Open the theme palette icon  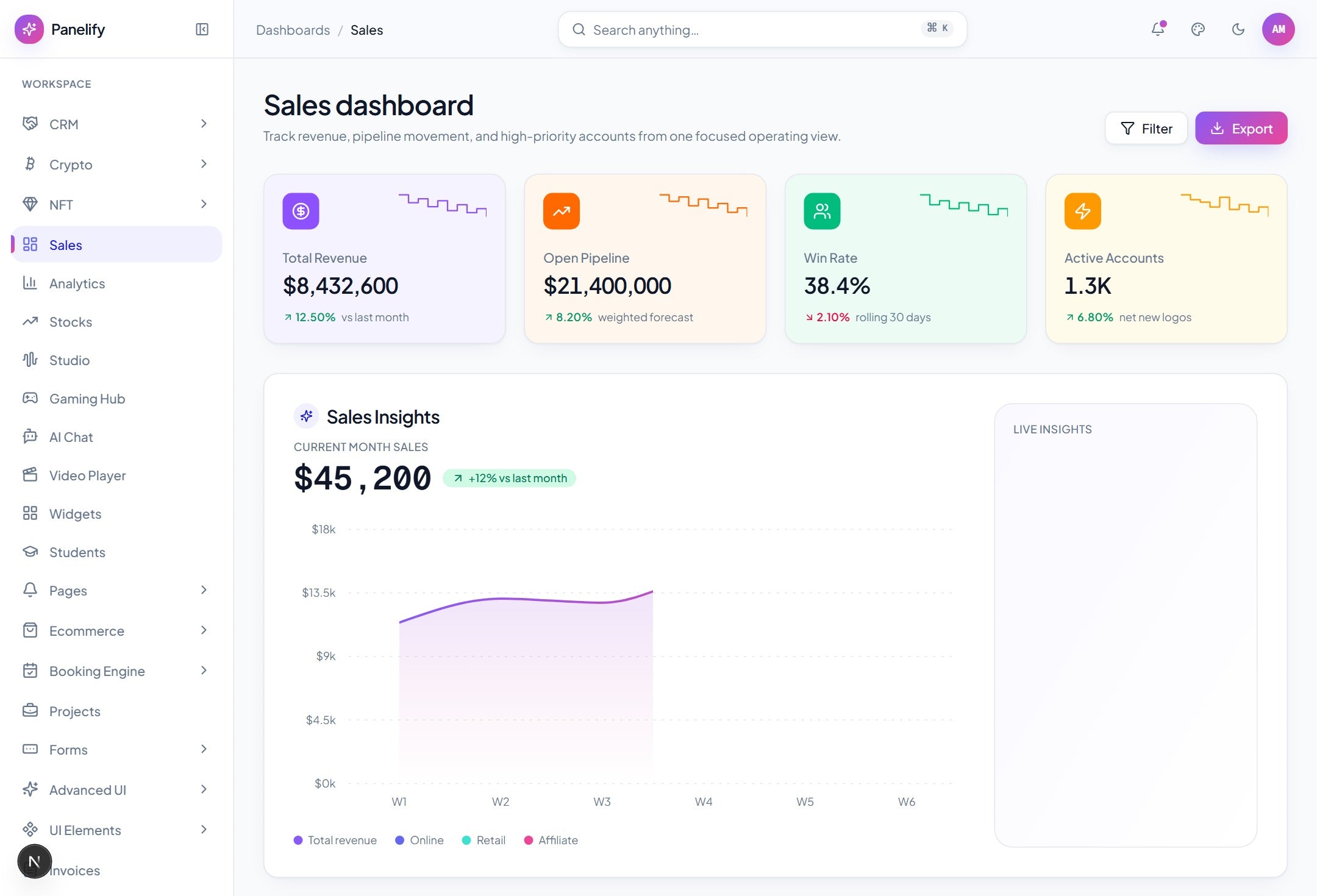tap(1198, 29)
